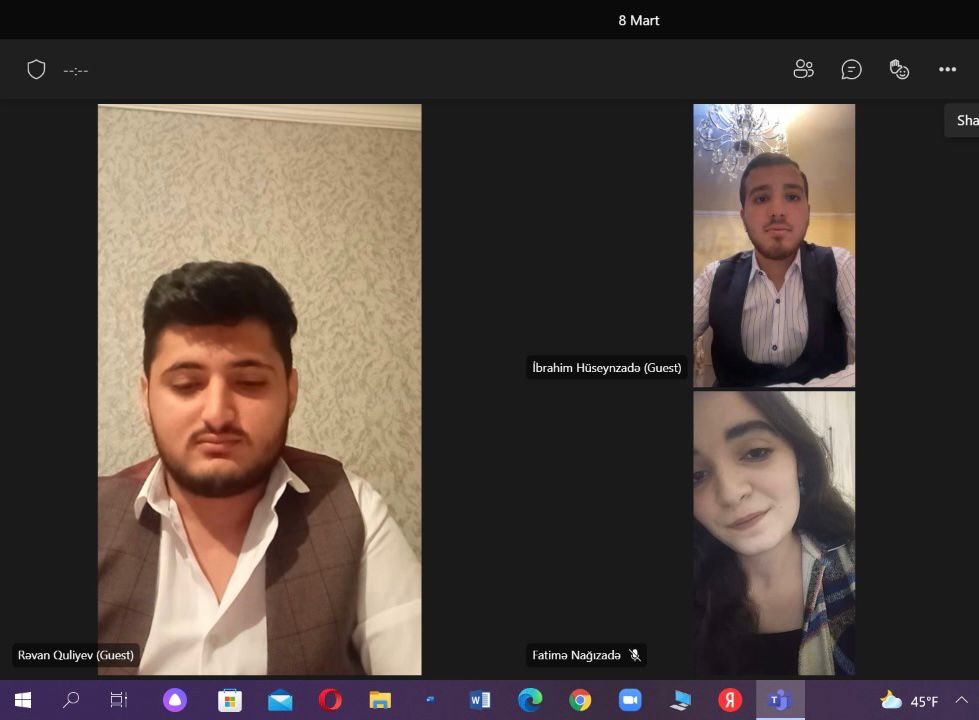This screenshot has width=979, height=720.
Task: Expand the system tray hidden icons chevron
Action: pyautogui.click(x=962, y=700)
